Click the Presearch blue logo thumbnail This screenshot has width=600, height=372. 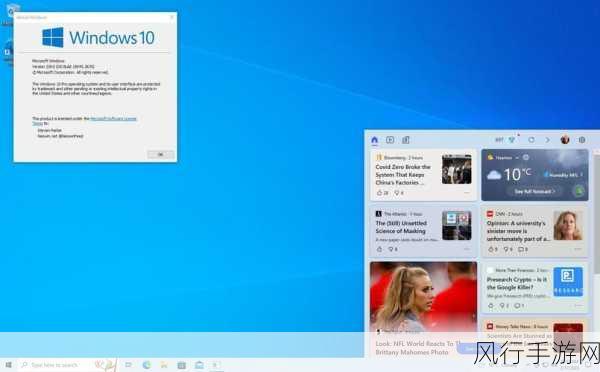click(568, 282)
